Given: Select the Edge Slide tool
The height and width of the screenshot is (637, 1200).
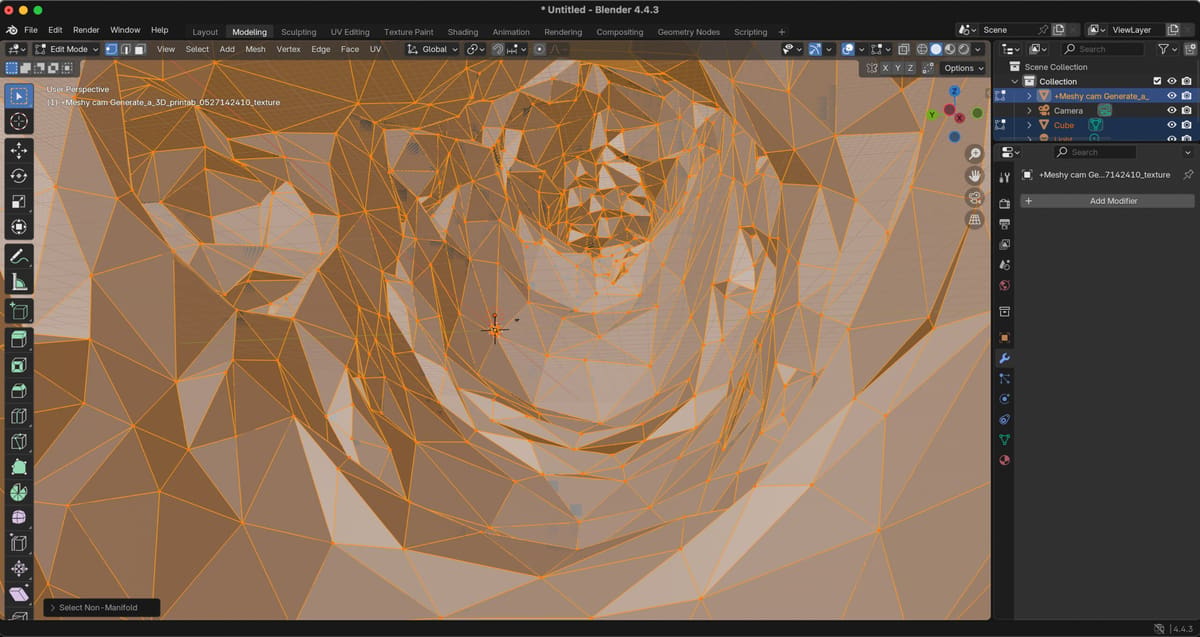Looking at the screenshot, I should pyautogui.click(x=19, y=544).
